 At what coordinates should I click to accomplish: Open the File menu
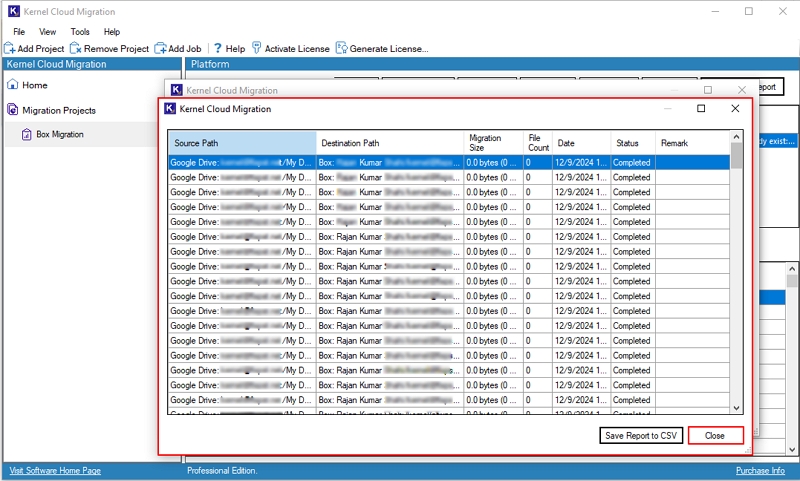point(19,32)
